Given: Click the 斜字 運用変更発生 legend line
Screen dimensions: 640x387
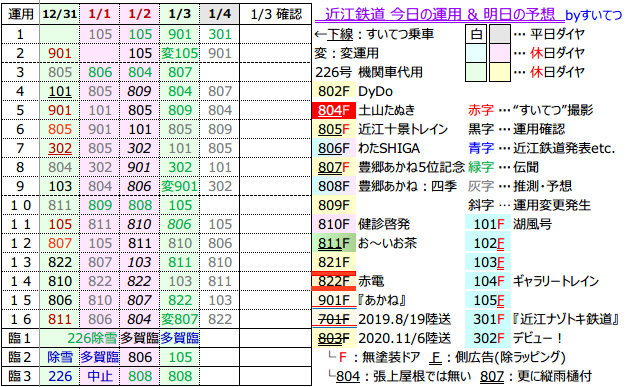Looking at the screenshot, I should (x=529, y=205).
